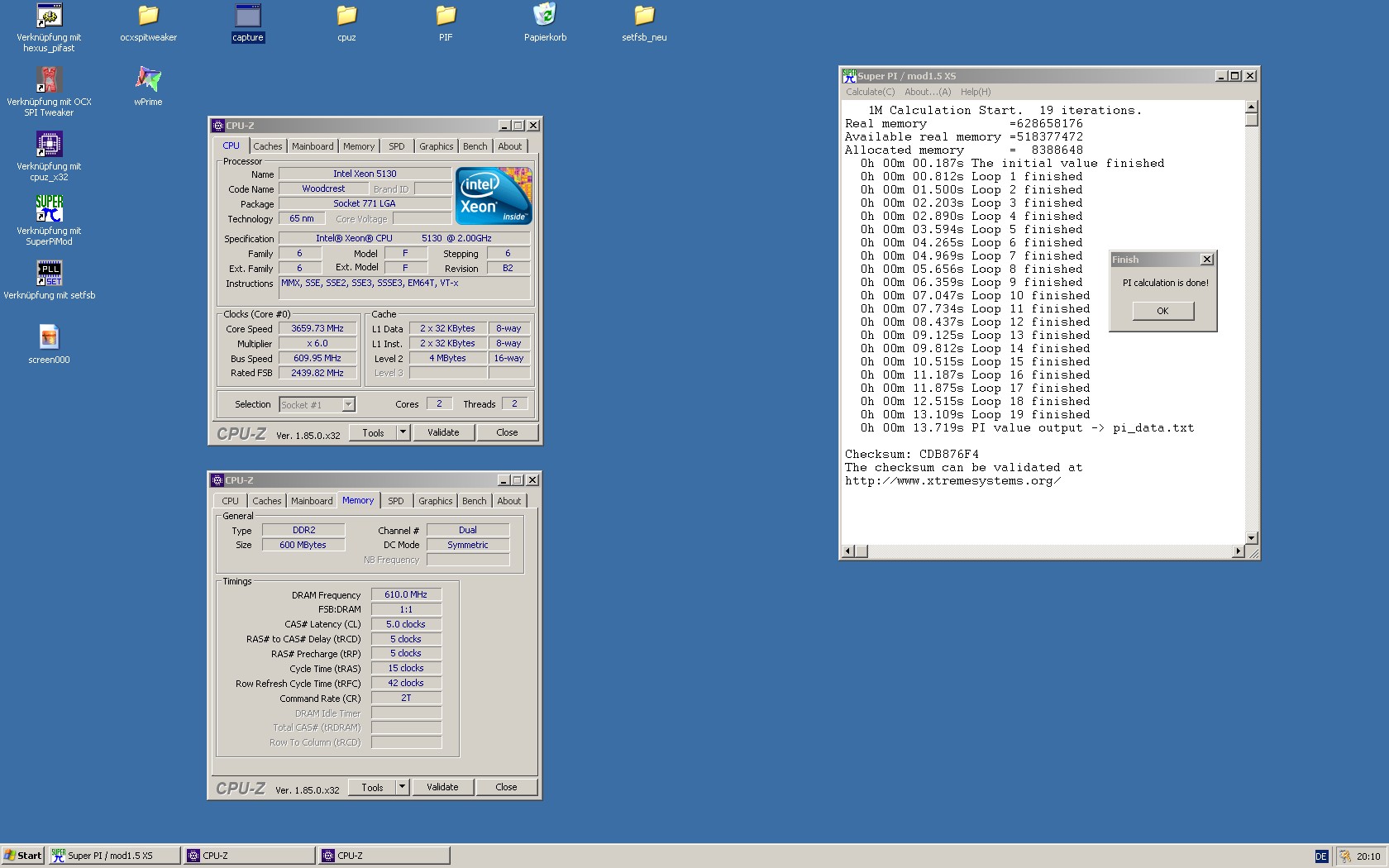Screen dimensions: 1389x868
Task: Open the PIF folder icon
Action: [x=446, y=15]
